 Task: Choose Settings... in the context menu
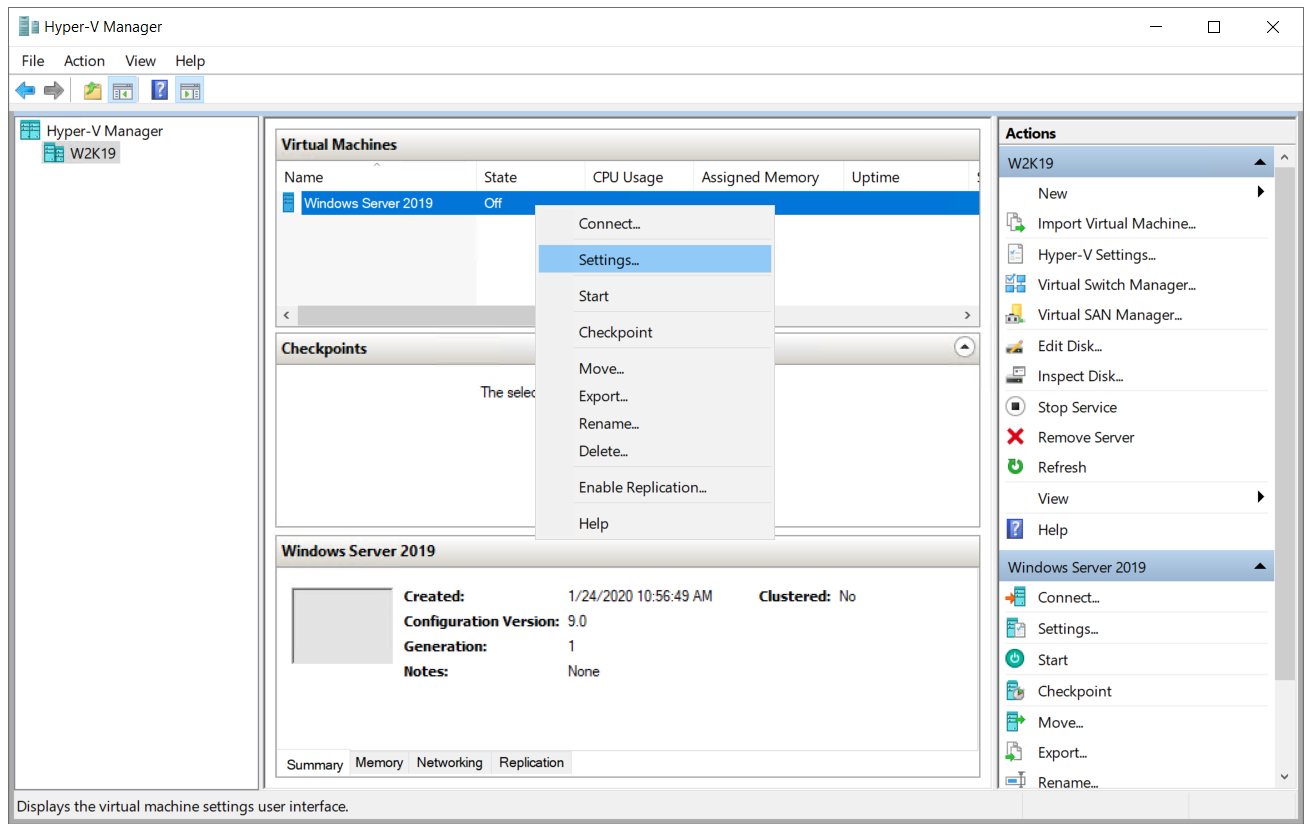pyautogui.click(x=608, y=260)
